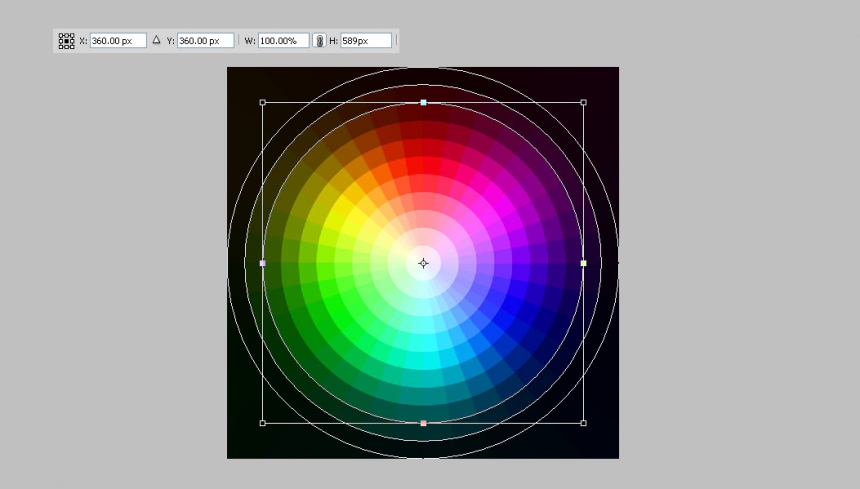The image size is (860, 489).
Task: Click the X position input field
Action: click(x=118, y=41)
